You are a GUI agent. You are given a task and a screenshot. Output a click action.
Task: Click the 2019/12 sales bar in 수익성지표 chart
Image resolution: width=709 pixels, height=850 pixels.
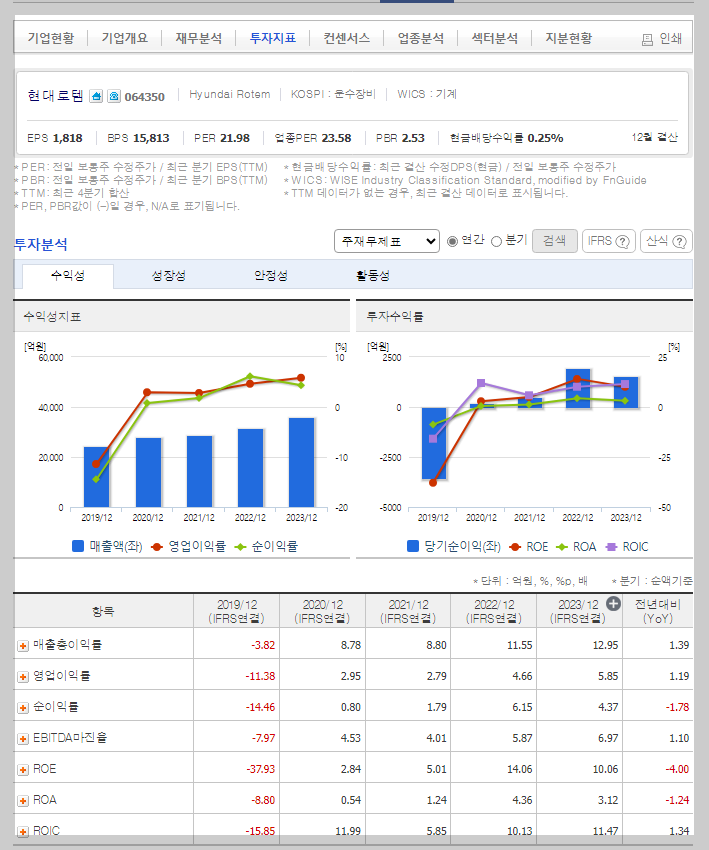(x=96, y=477)
